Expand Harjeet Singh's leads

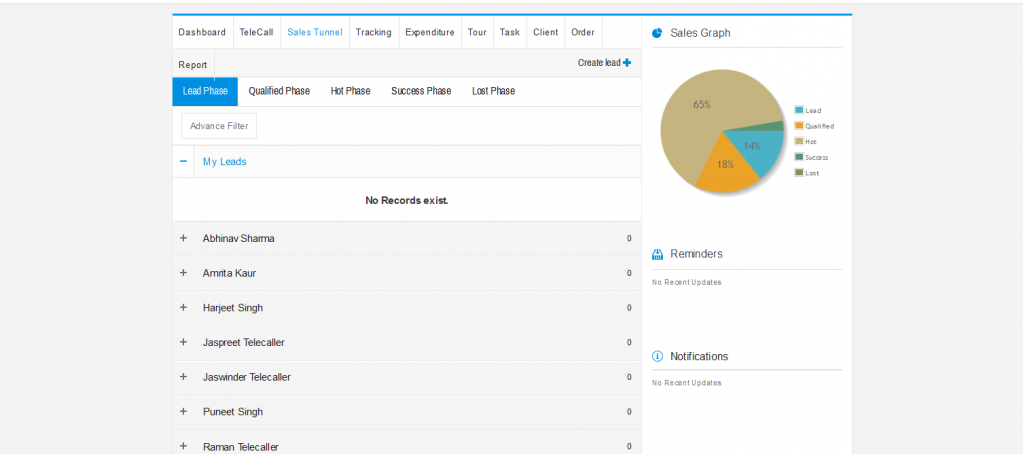click(x=183, y=307)
